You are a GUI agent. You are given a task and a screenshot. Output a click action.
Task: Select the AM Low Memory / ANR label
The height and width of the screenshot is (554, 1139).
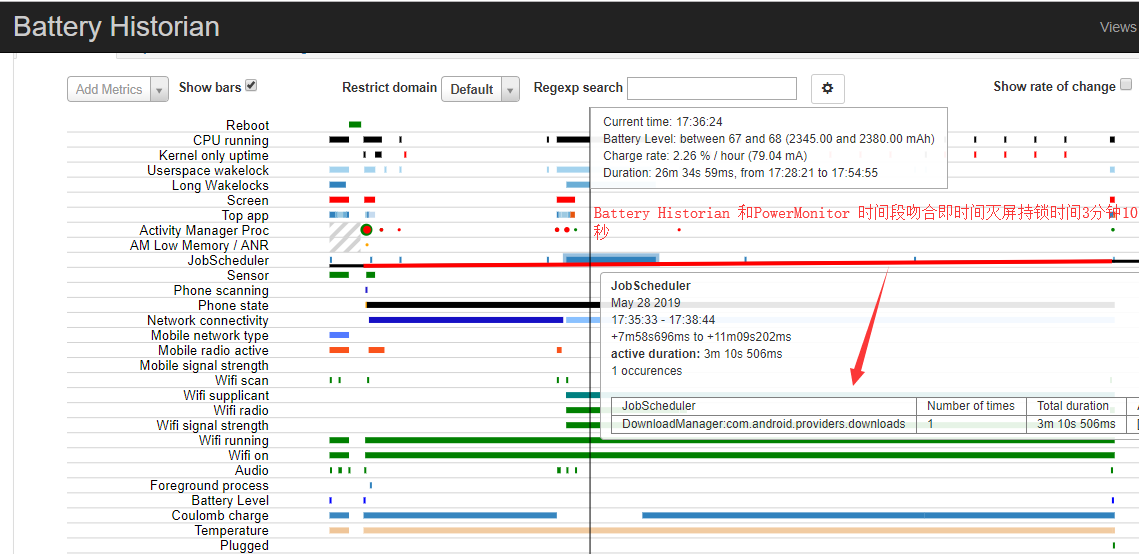(199, 245)
